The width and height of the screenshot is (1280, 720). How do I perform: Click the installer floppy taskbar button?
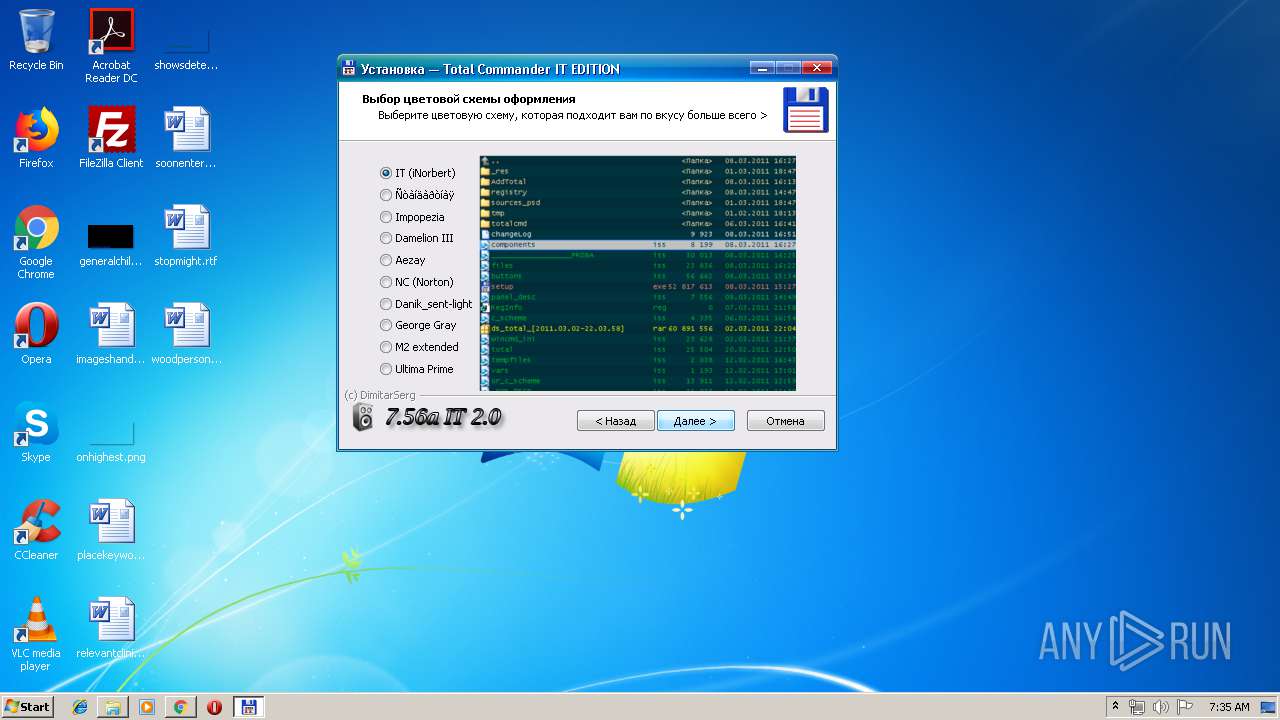point(248,707)
